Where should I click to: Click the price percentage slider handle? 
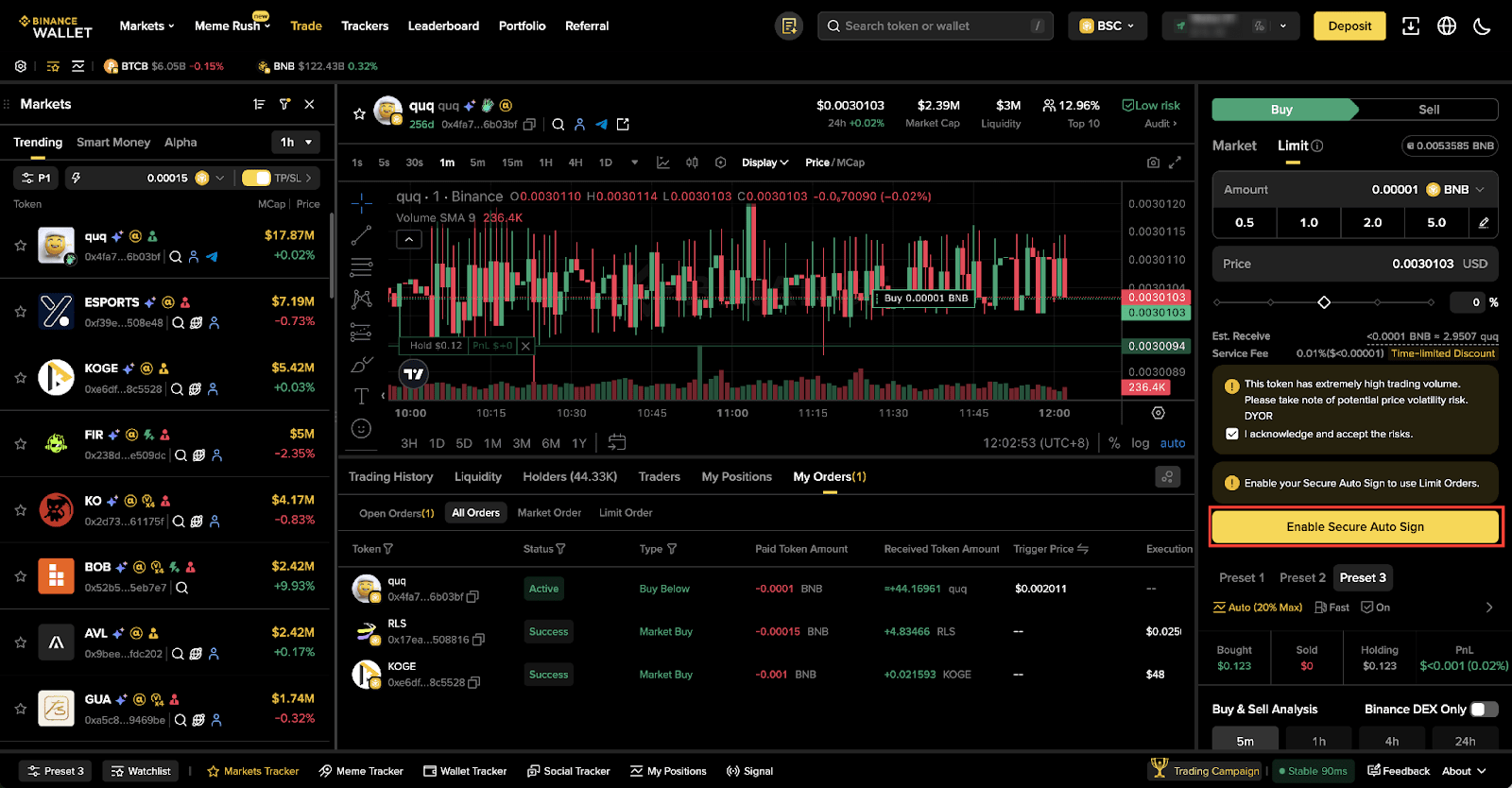(x=1324, y=302)
